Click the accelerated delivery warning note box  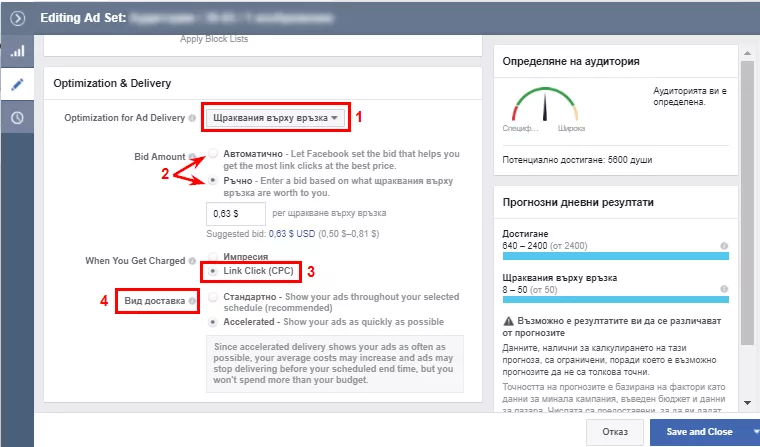(x=335, y=364)
